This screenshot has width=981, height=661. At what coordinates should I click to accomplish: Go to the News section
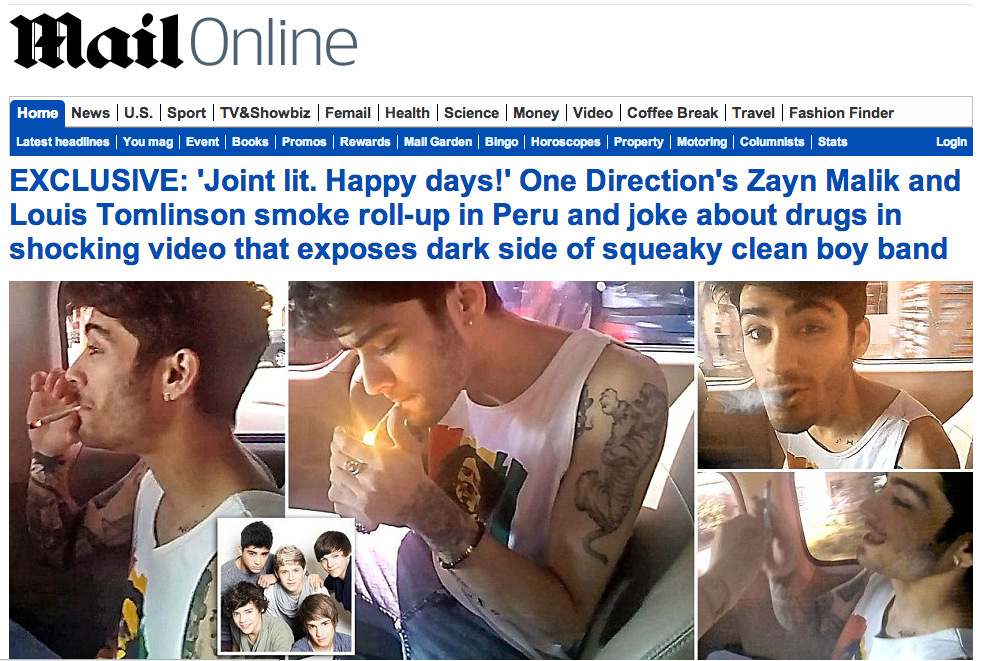(x=90, y=113)
